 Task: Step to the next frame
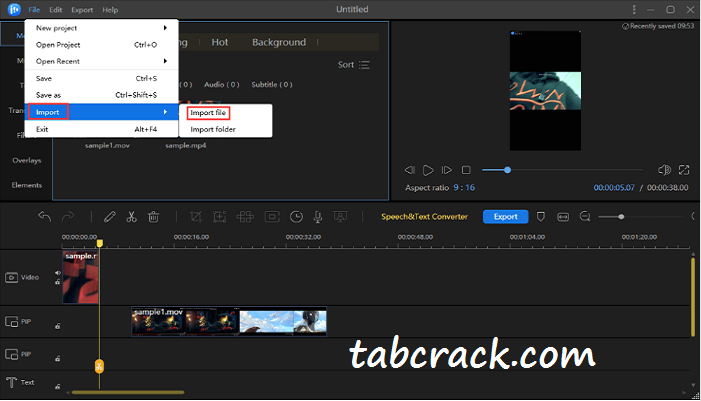pos(446,170)
